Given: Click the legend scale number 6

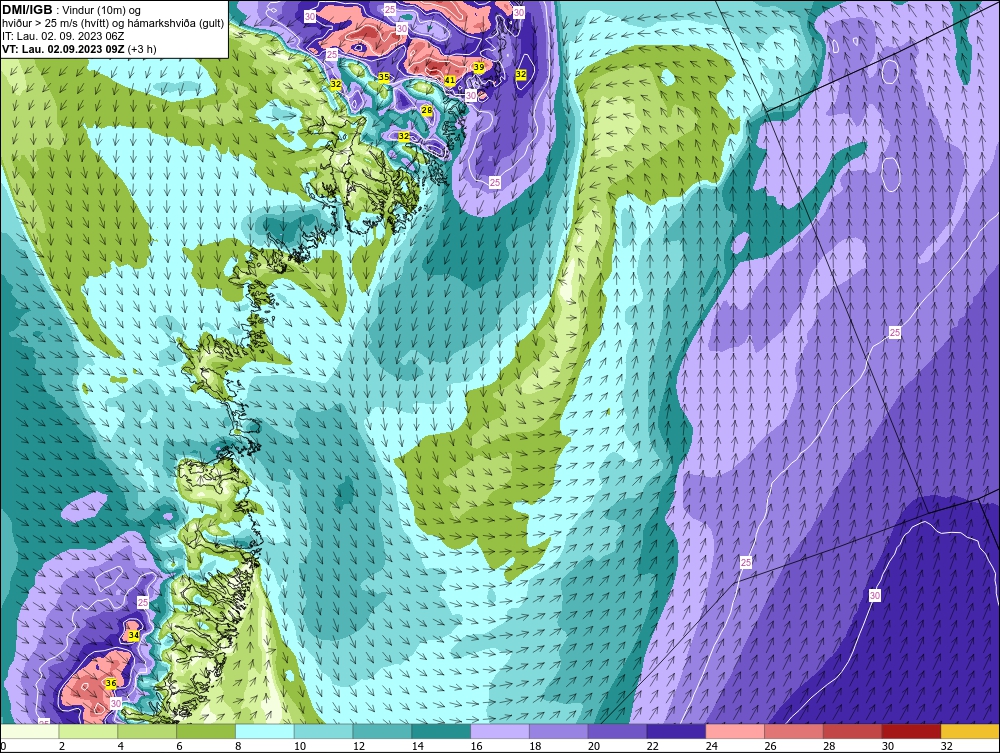Looking at the screenshot, I should 179,746.
